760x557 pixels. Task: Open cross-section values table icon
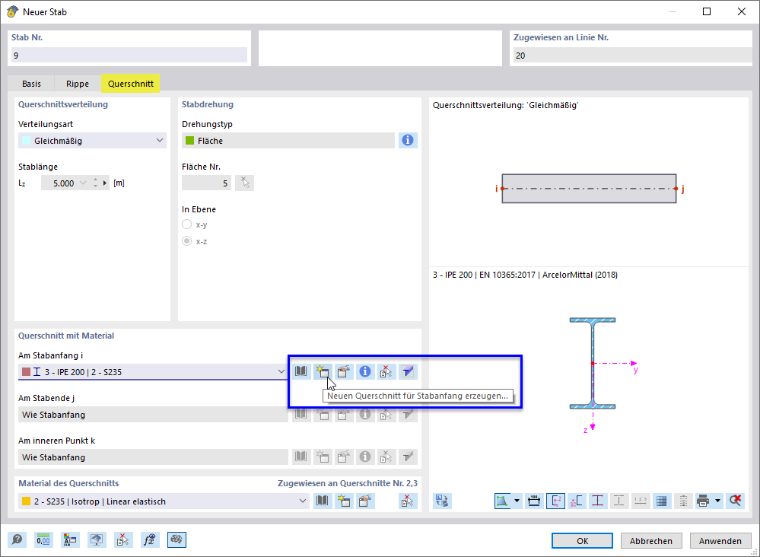(x=662, y=501)
